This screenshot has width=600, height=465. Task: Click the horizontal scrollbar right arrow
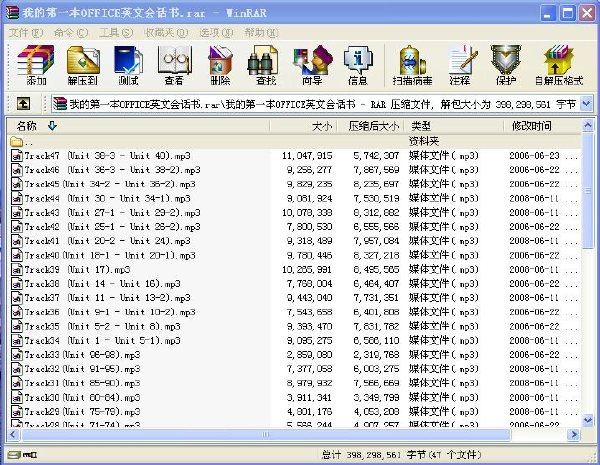(573, 434)
